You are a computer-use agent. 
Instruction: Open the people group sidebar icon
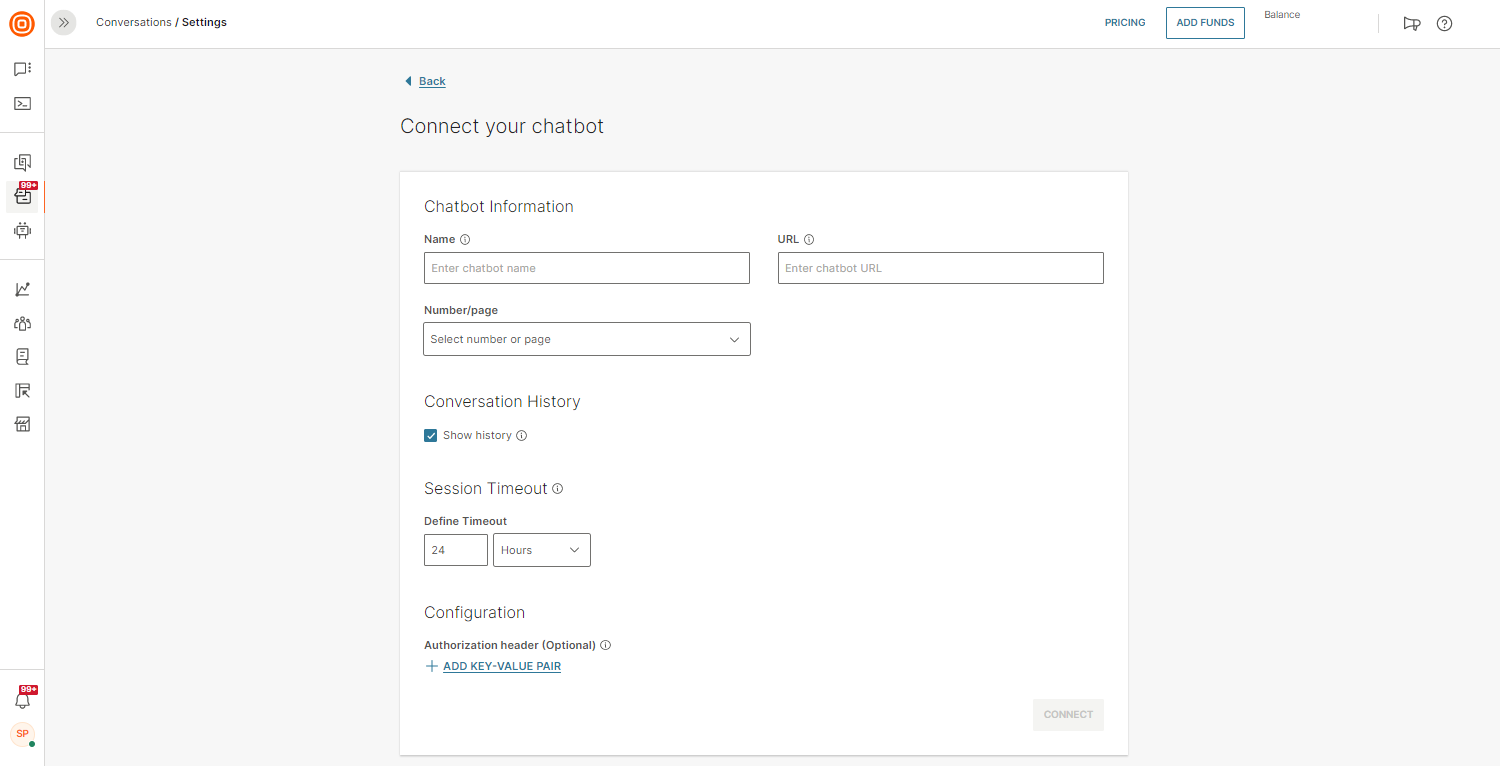tap(22, 323)
